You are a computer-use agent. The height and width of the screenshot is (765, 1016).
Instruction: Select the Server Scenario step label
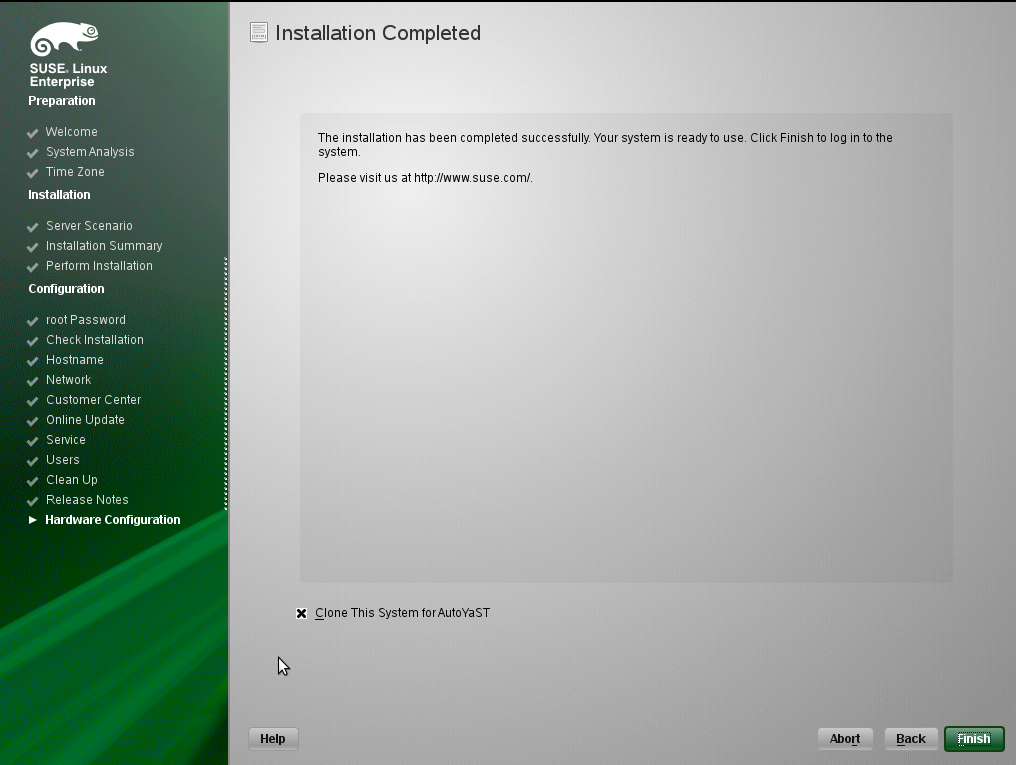click(89, 225)
